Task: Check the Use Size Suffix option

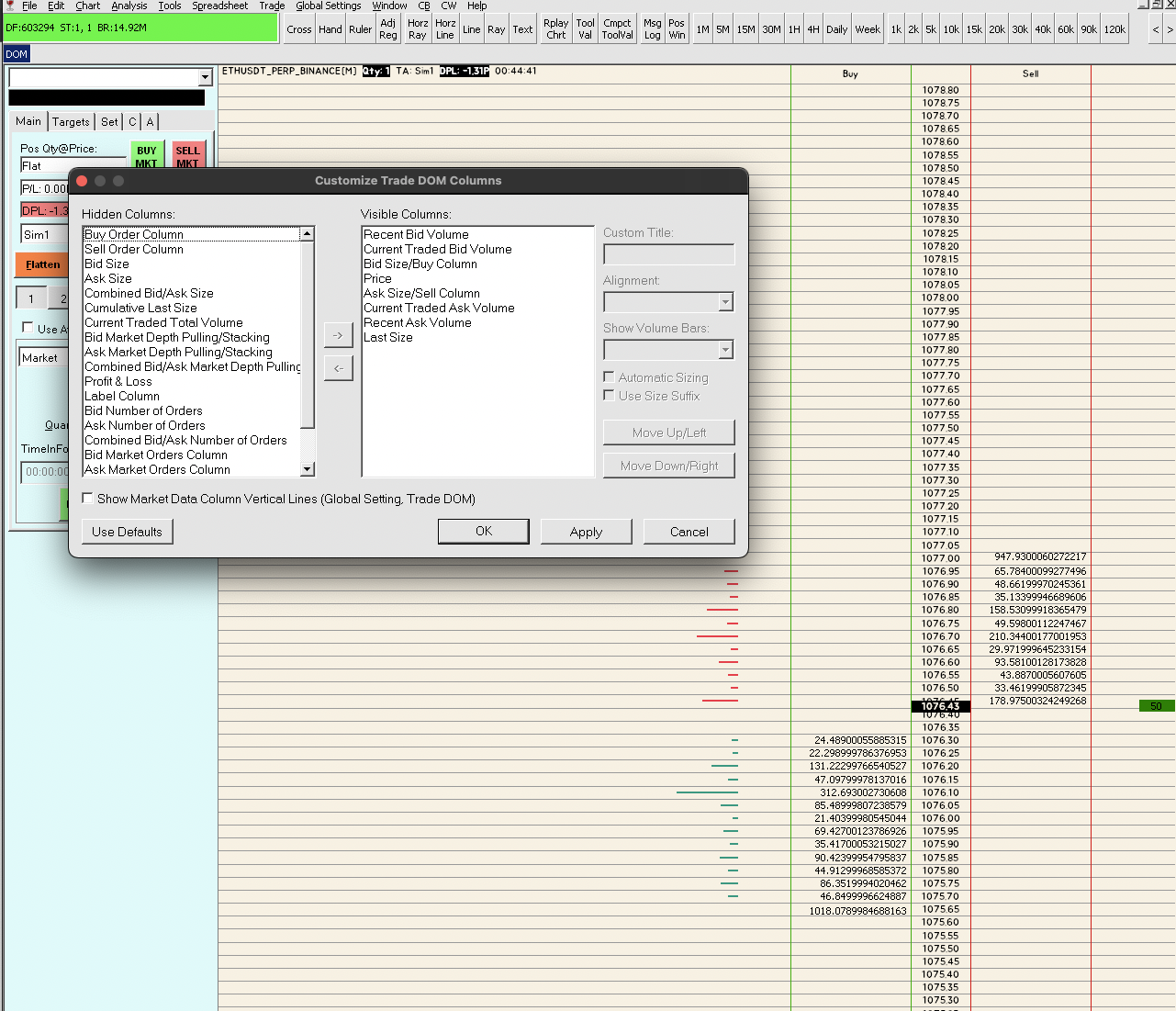Action: 609,396
